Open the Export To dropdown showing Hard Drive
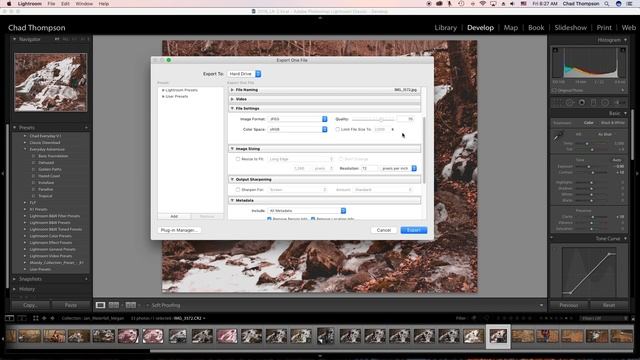Image resolution: width=640 pixels, height=360 pixels. click(244, 74)
